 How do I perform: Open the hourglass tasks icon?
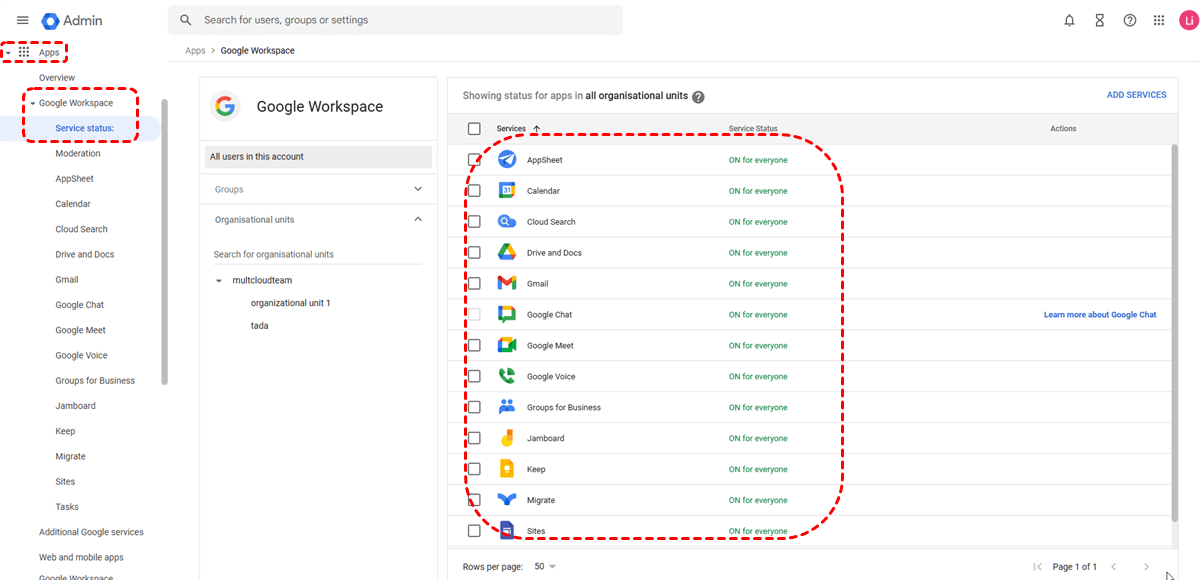1100,20
